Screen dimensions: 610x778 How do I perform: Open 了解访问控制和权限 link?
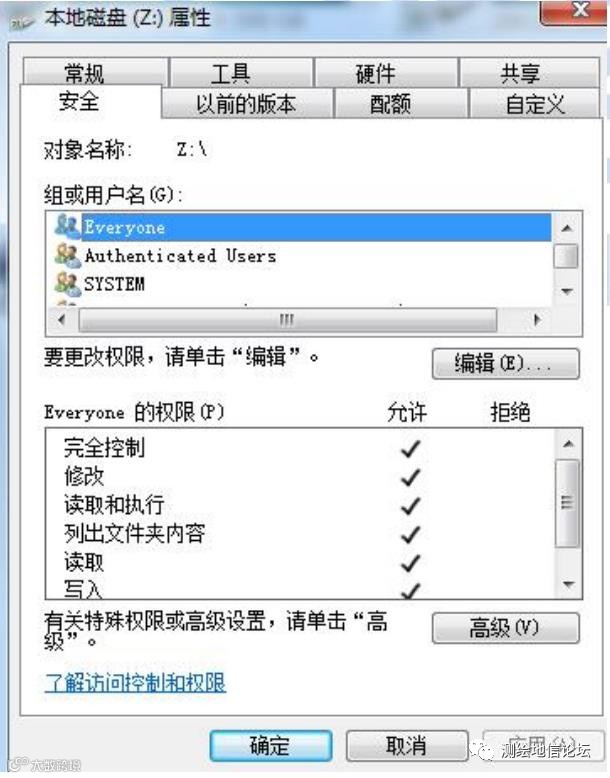tap(136, 683)
